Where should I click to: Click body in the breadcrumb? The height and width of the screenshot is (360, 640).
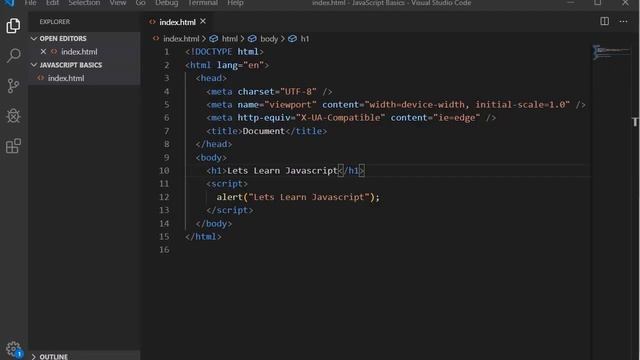(x=269, y=39)
